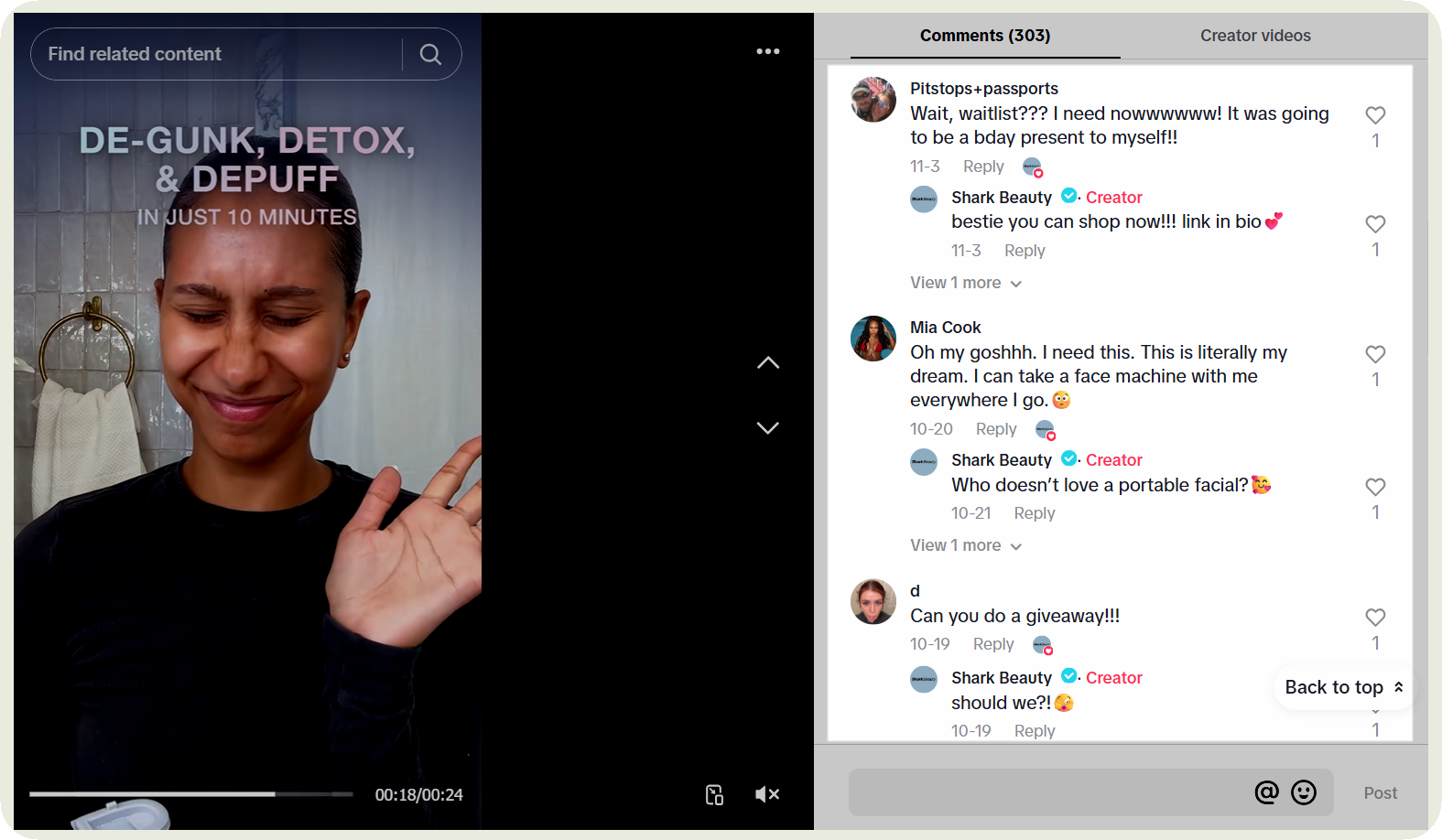Switch to Comments (303) tab
1442x840 pixels.
pos(985,36)
